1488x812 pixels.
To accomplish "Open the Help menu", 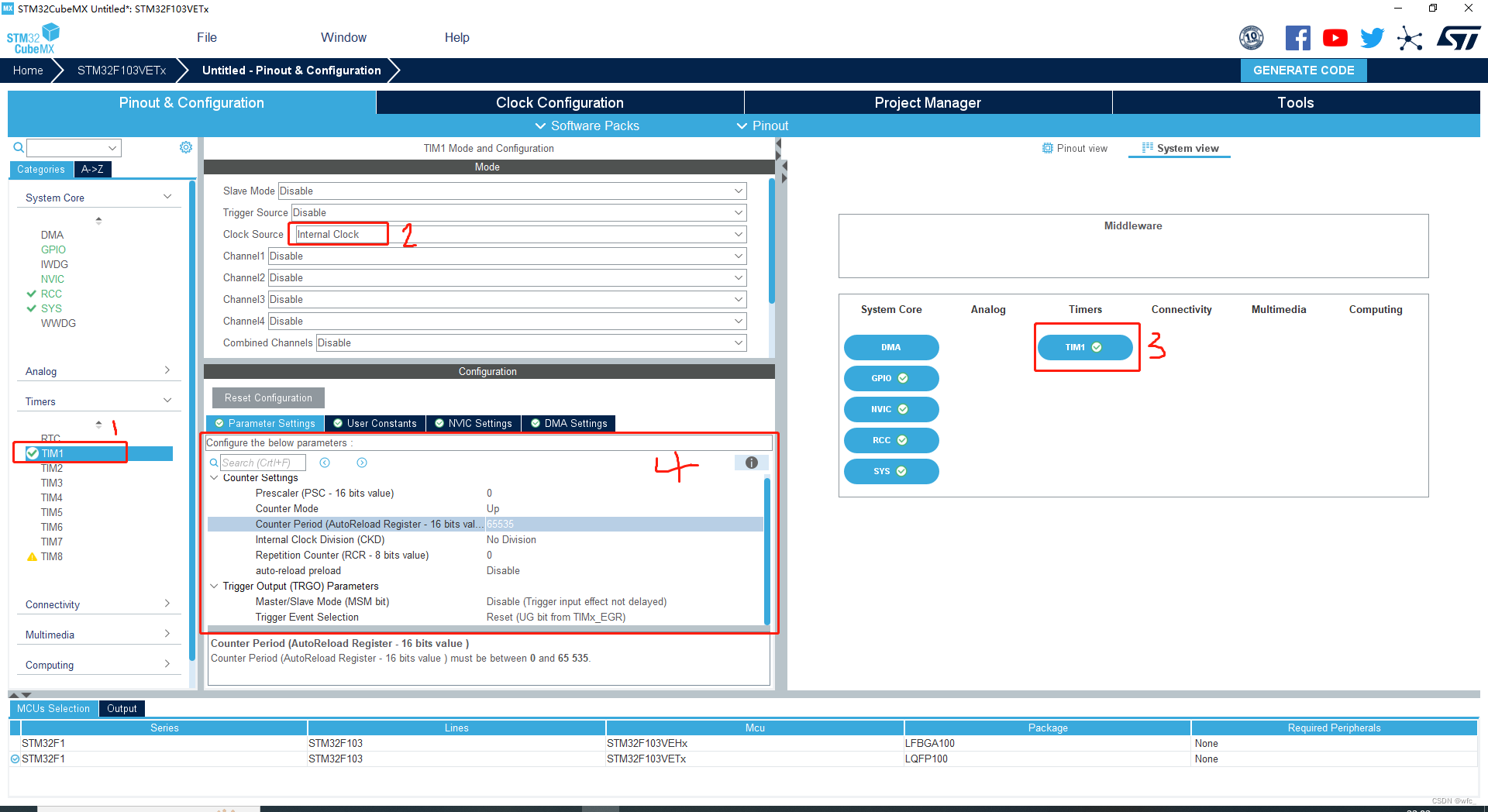I will pyautogui.click(x=456, y=37).
